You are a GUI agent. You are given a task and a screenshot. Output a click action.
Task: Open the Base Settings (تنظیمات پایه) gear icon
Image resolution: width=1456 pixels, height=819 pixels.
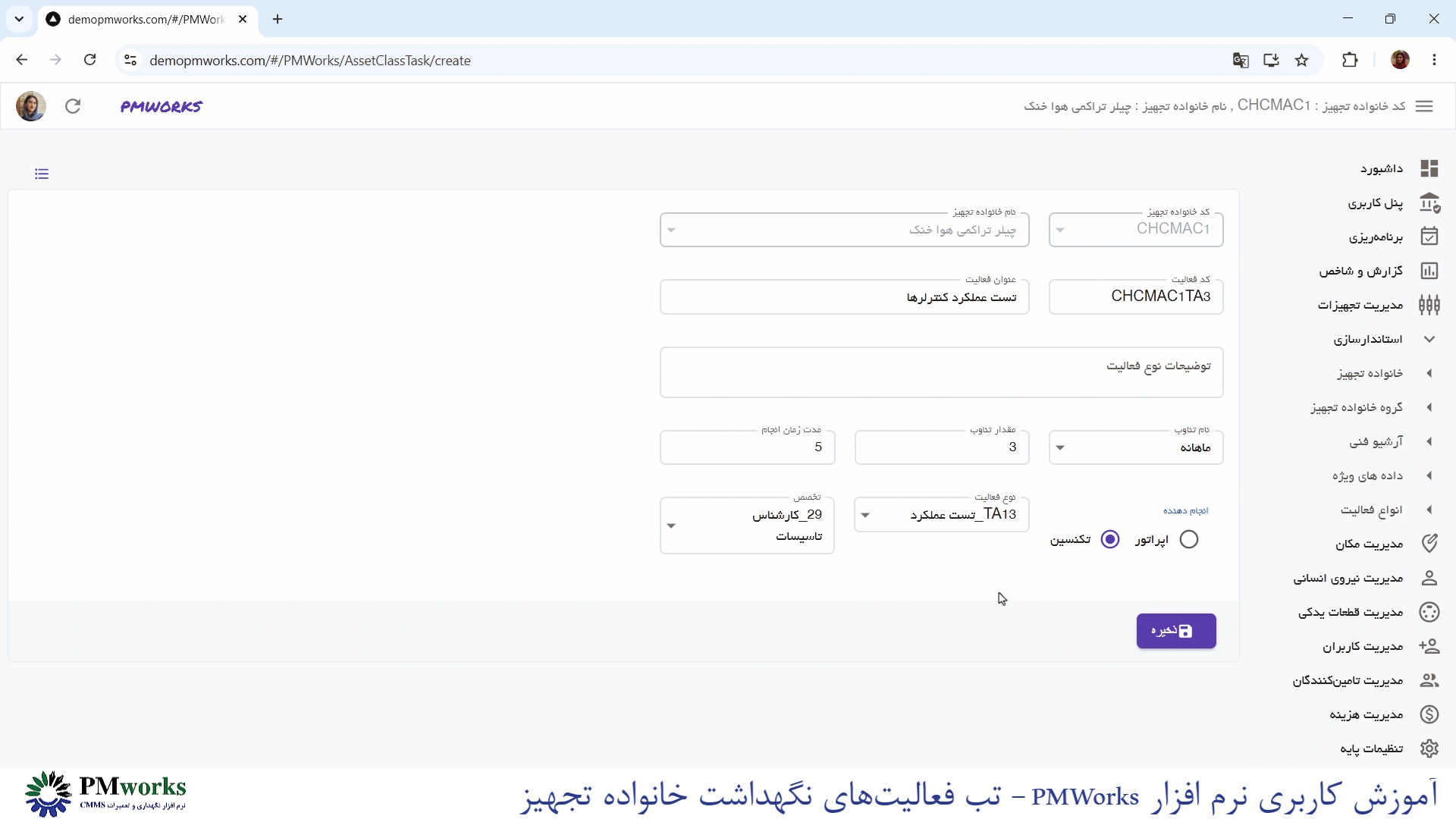(x=1429, y=748)
